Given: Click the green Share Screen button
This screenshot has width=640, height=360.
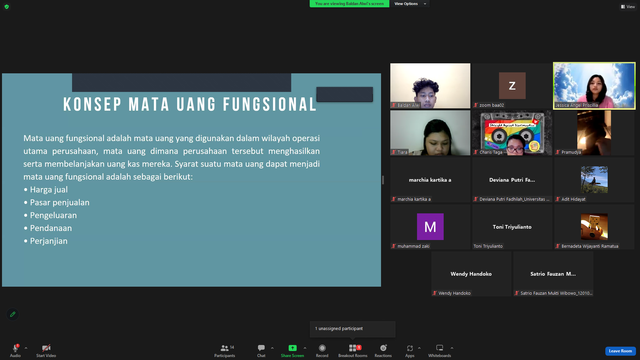Looking at the screenshot, I should (292, 350).
